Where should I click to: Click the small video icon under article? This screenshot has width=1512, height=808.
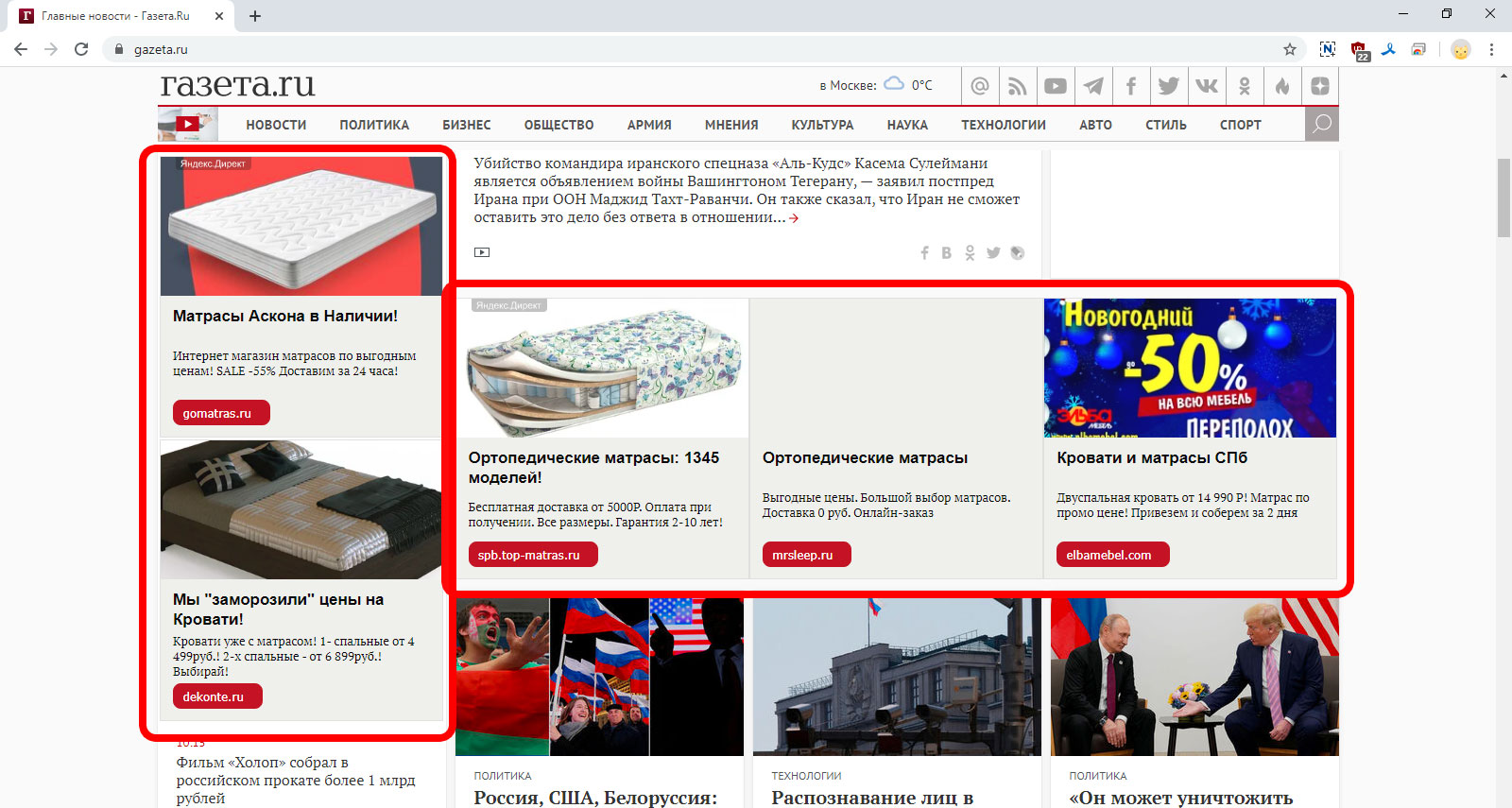pos(482,252)
